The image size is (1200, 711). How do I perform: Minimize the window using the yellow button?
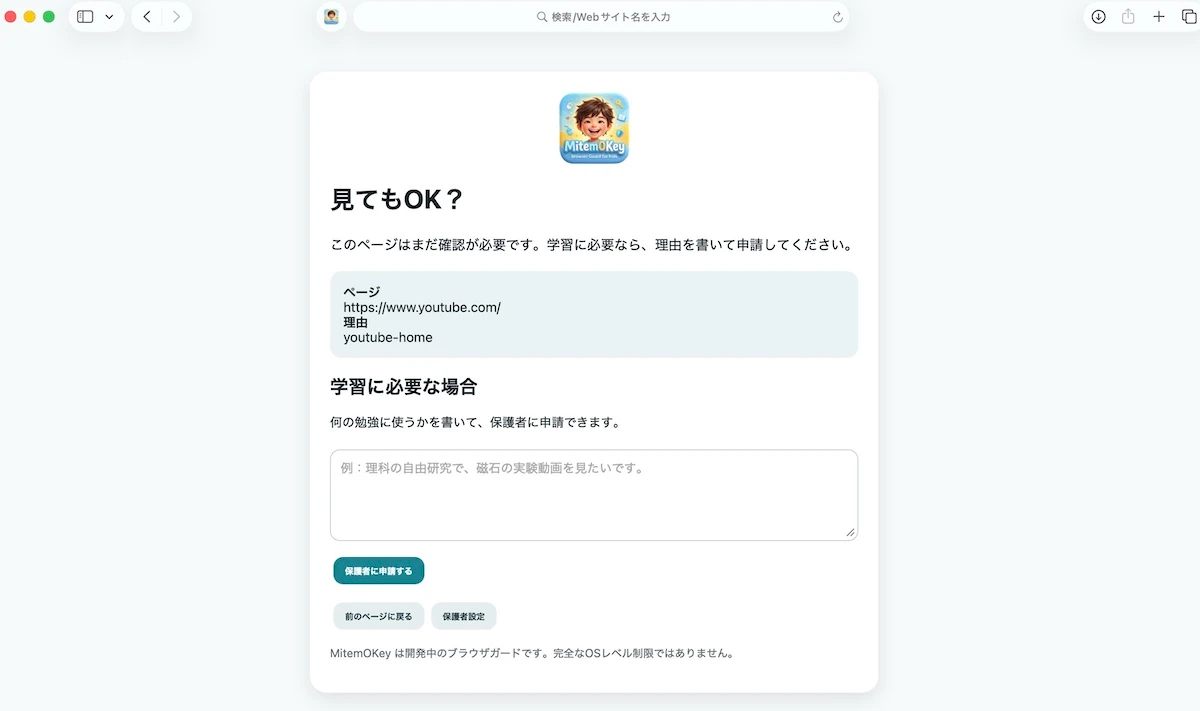pyautogui.click(x=30, y=17)
